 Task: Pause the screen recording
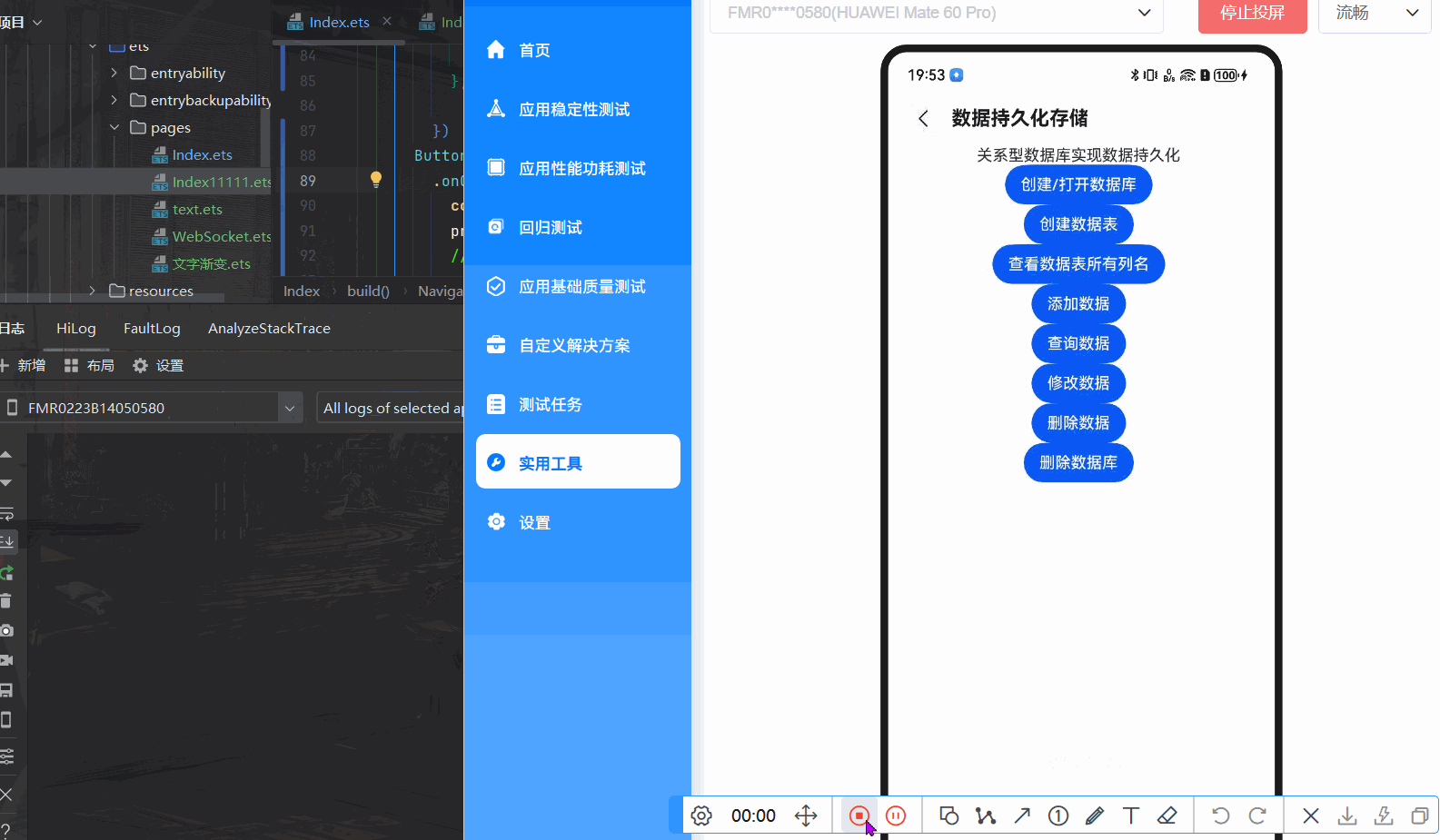896,815
